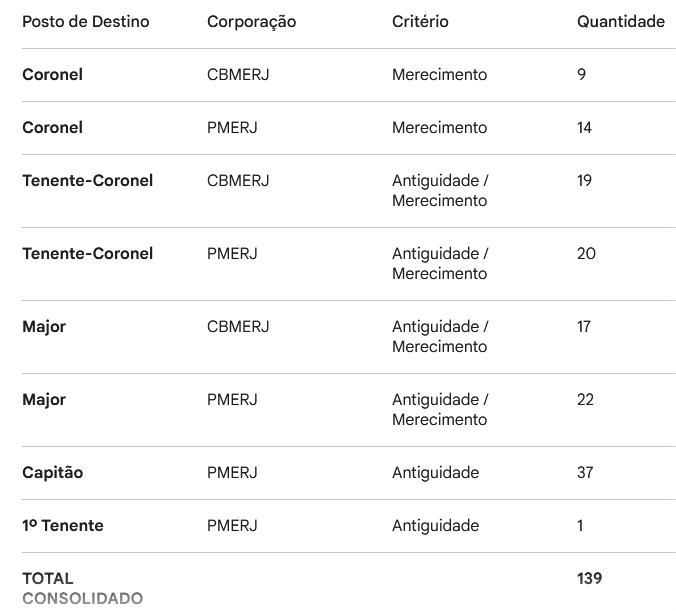Click the quantity value 22
This screenshot has width=676, height=611.
(586, 399)
